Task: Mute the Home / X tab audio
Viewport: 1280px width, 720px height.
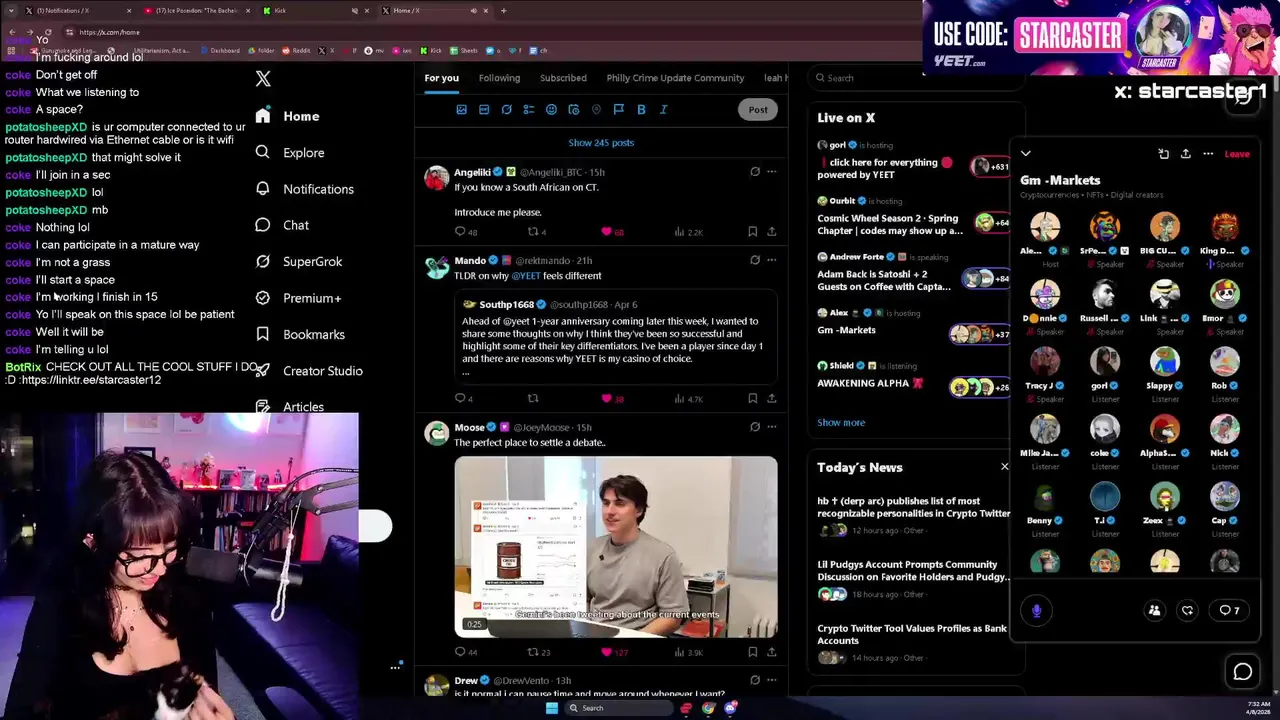Action: (x=473, y=10)
